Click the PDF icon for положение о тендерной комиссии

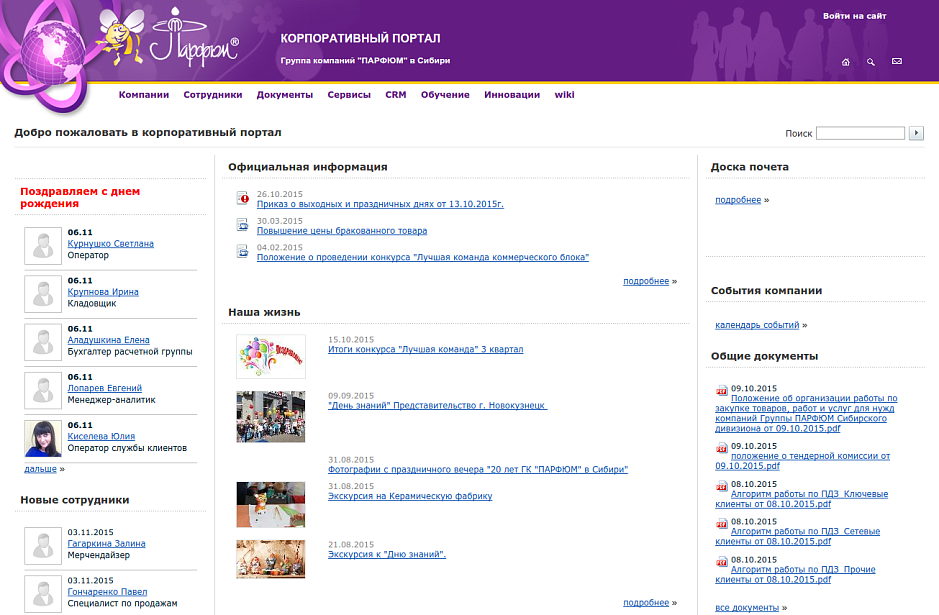point(722,449)
